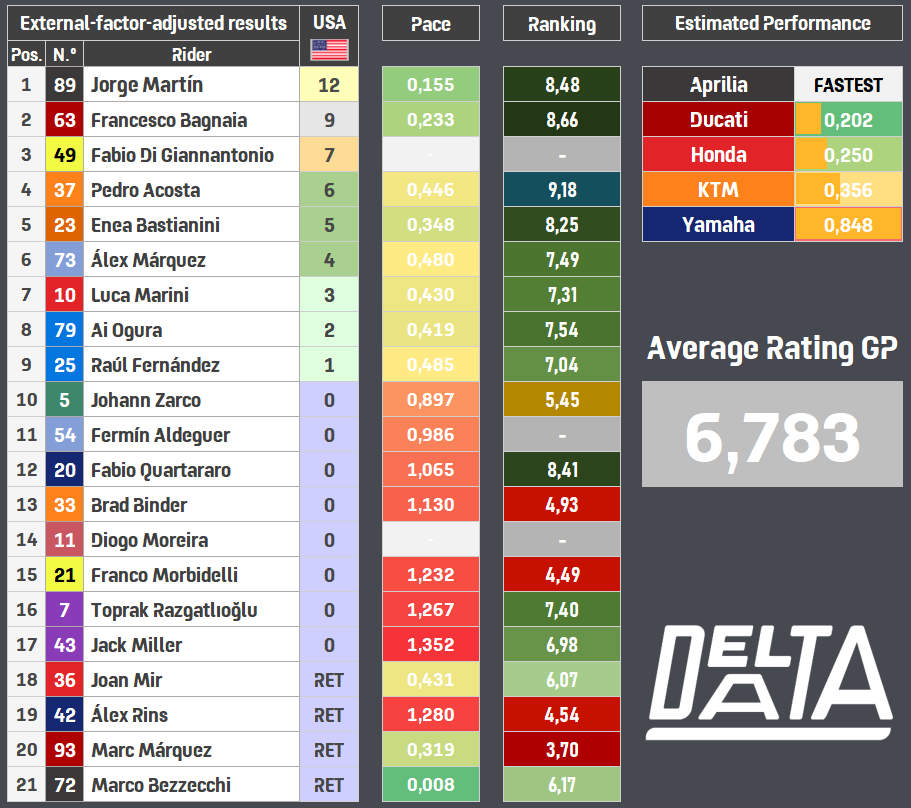
Task: Click the RET cell for Joan Mir
Action: coord(330,680)
